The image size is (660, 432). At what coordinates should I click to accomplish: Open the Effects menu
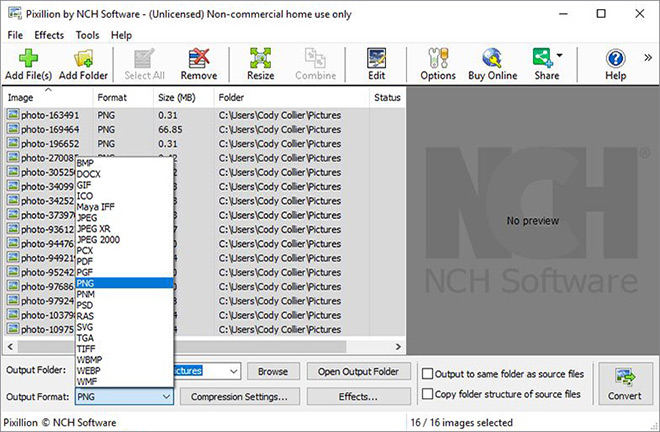pyautogui.click(x=49, y=35)
